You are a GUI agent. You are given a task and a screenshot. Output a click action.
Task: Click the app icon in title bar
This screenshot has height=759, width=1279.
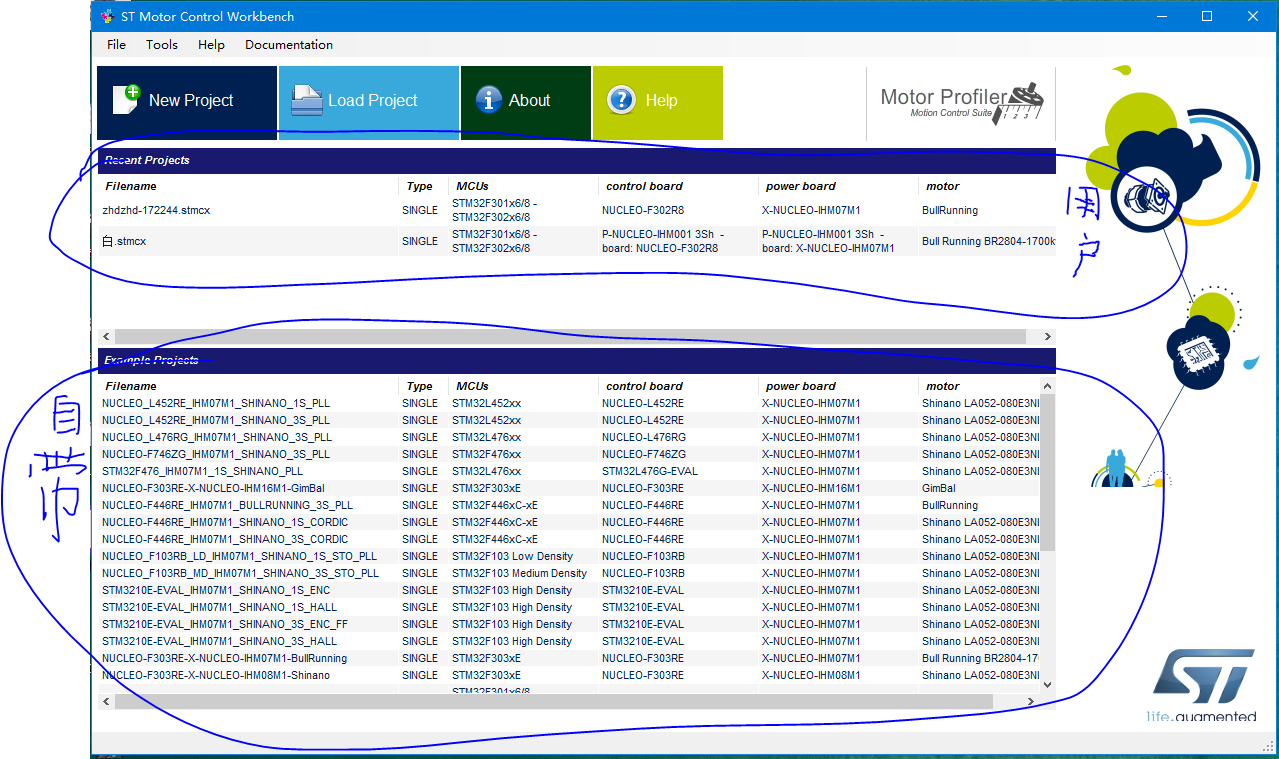point(108,17)
